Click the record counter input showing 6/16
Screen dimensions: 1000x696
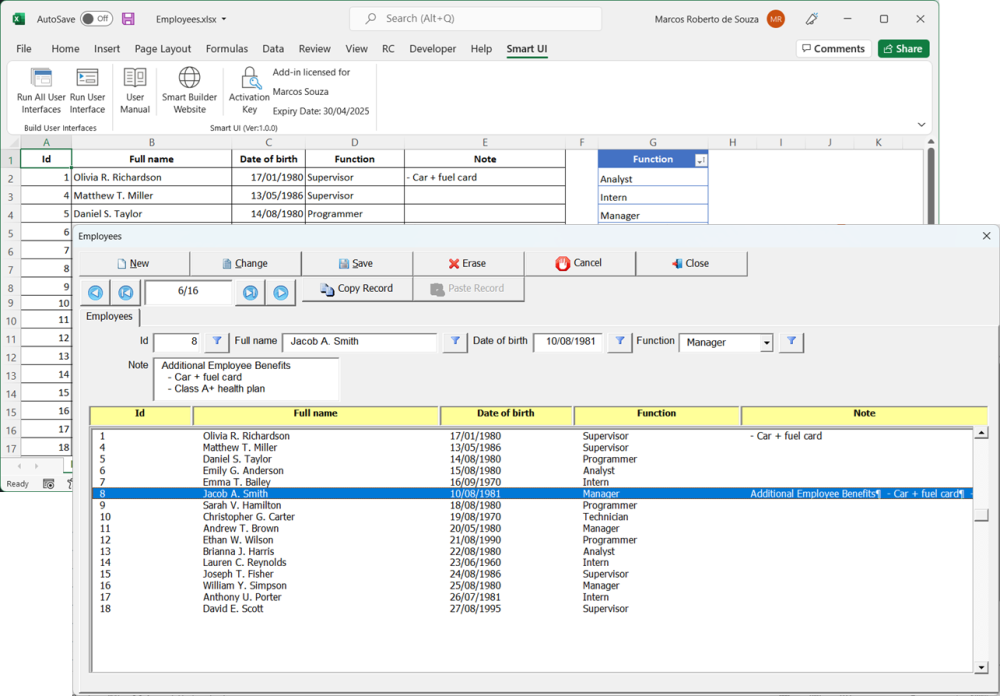coord(186,292)
